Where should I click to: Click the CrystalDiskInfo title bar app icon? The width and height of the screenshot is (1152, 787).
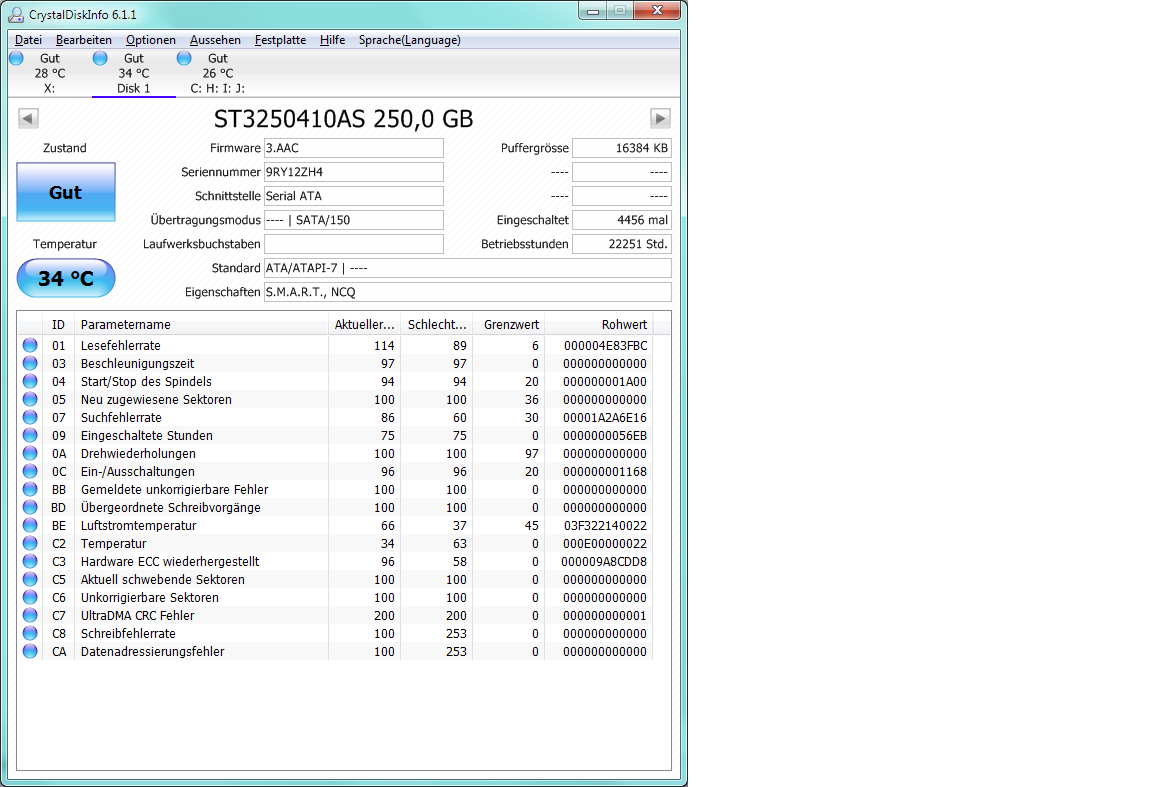click(16, 15)
